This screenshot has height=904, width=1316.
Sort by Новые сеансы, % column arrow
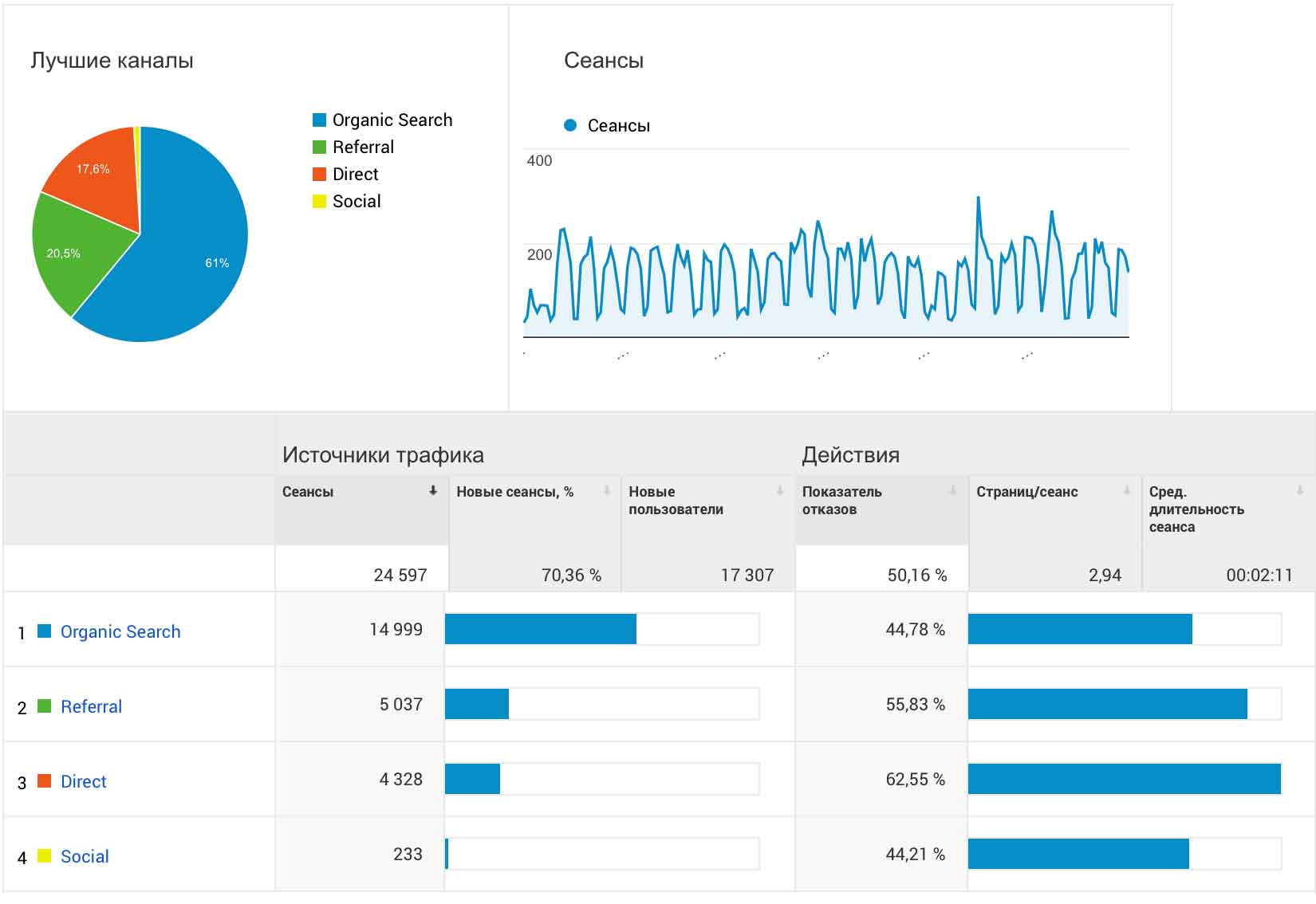tap(607, 491)
